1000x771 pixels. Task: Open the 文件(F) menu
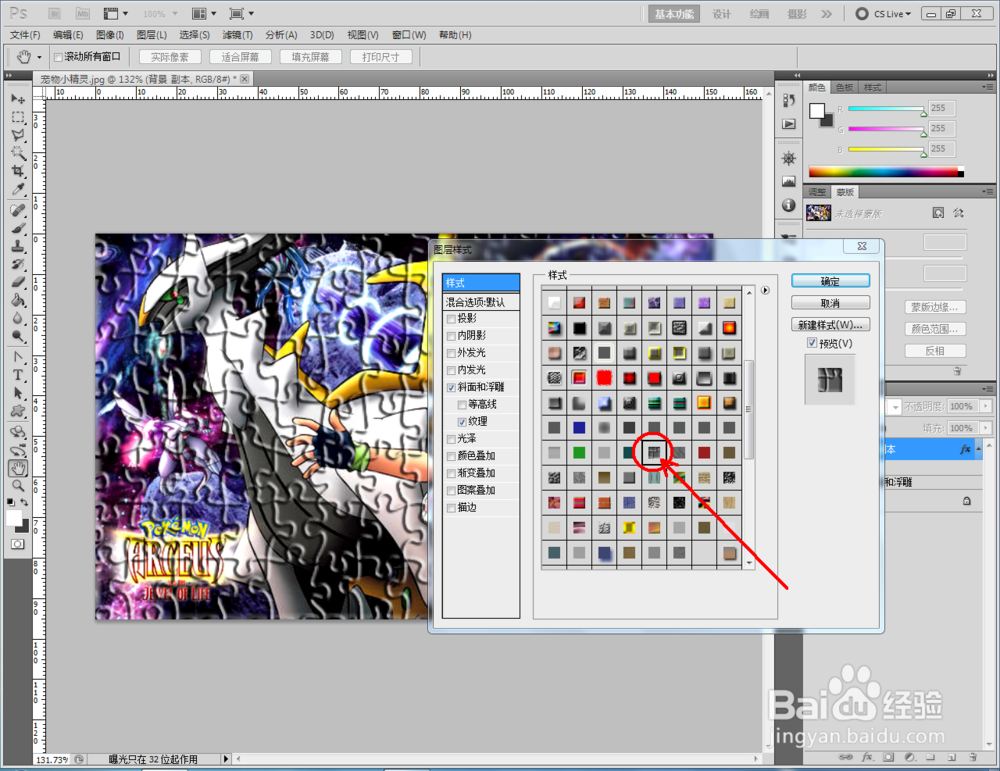tap(25, 35)
